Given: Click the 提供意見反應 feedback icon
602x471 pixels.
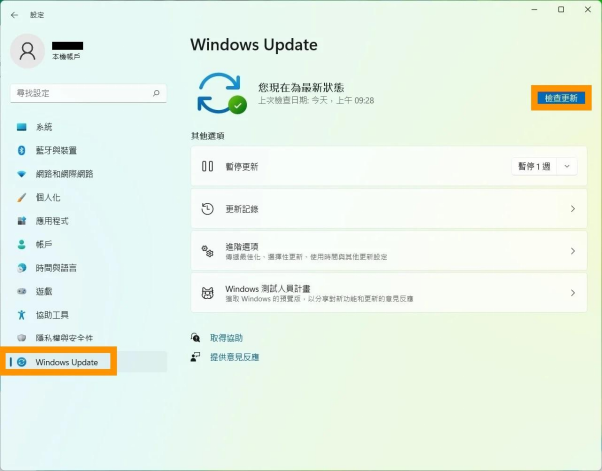Looking at the screenshot, I should [195, 357].
